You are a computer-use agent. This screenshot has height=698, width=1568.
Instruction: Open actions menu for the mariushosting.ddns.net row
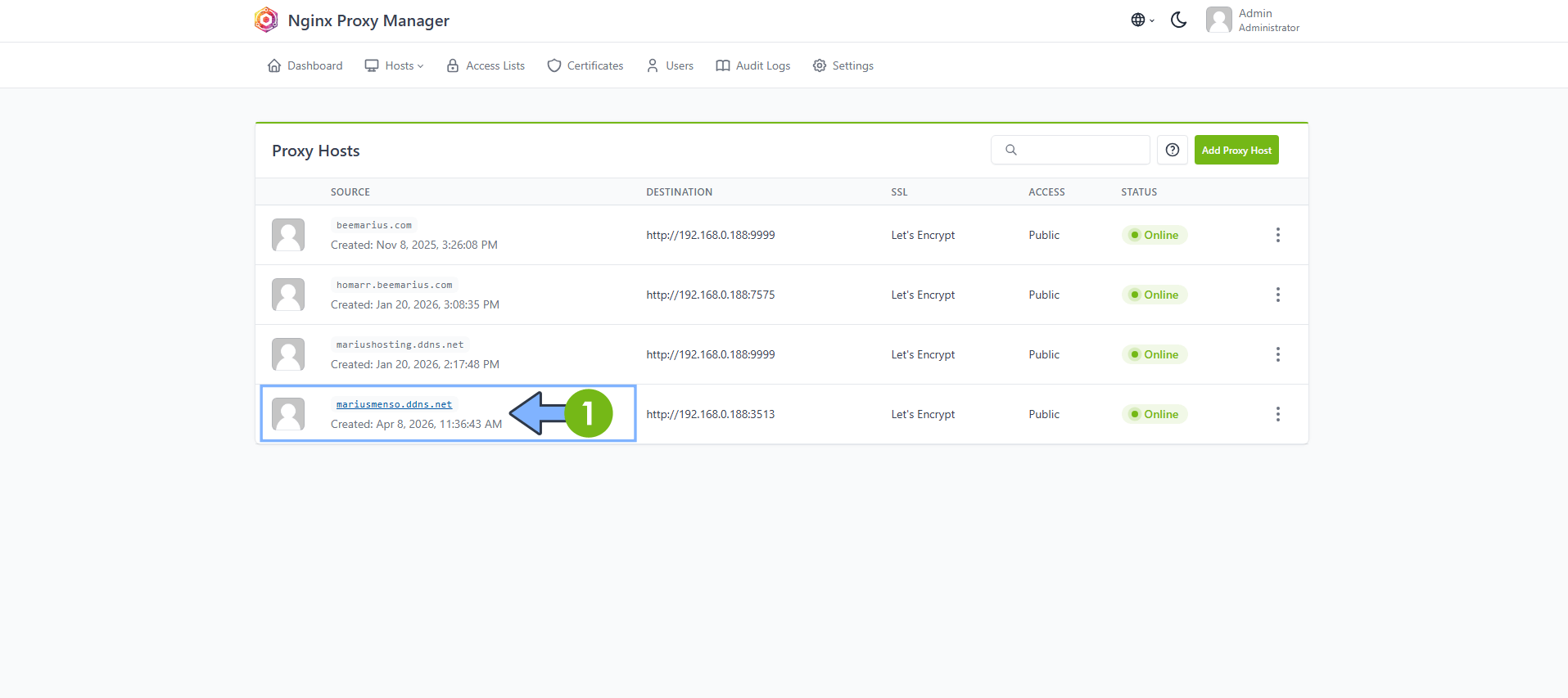(x=1277, y=354)
